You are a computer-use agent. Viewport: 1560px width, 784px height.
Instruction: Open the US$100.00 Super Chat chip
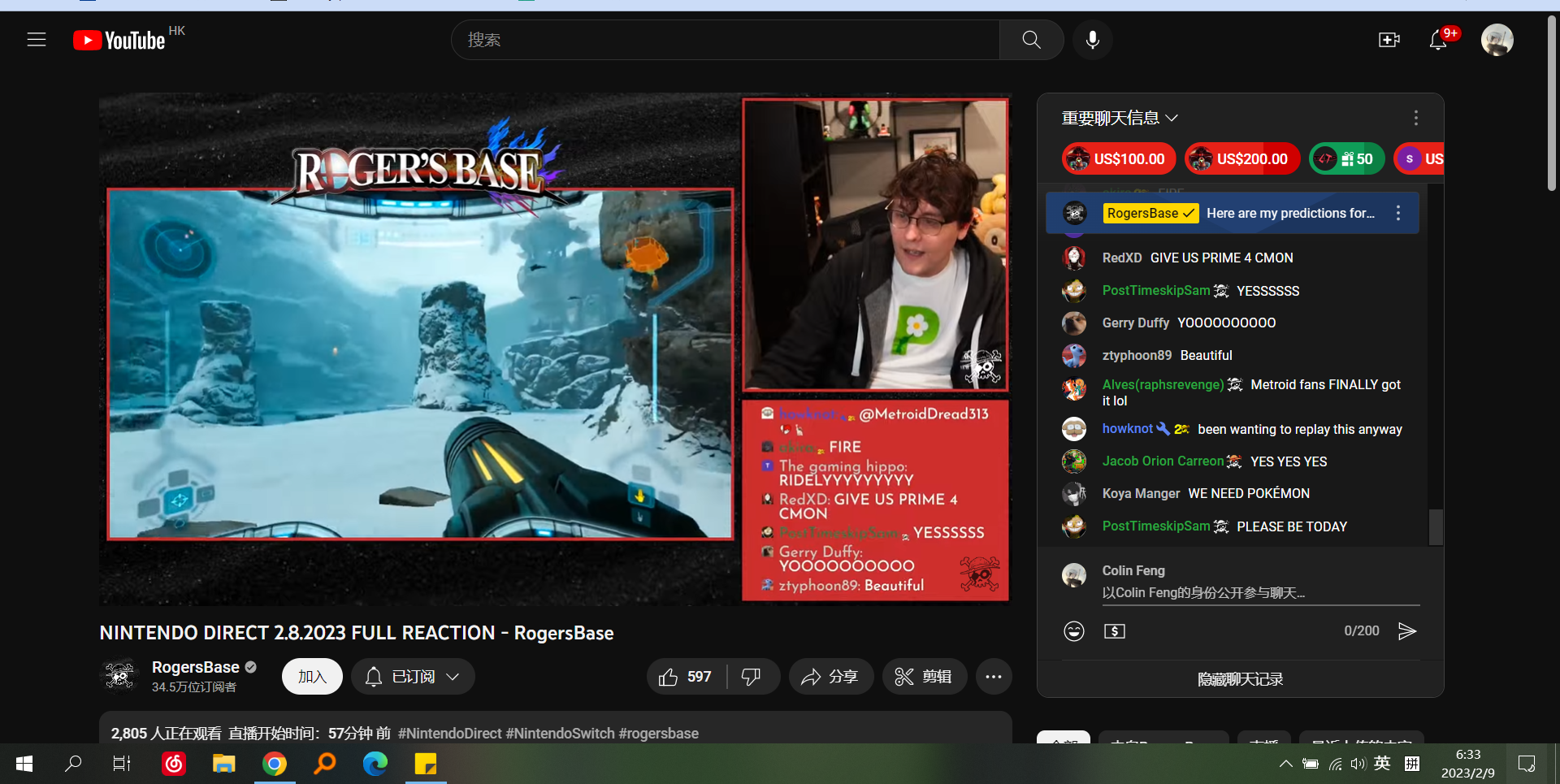1119,159
